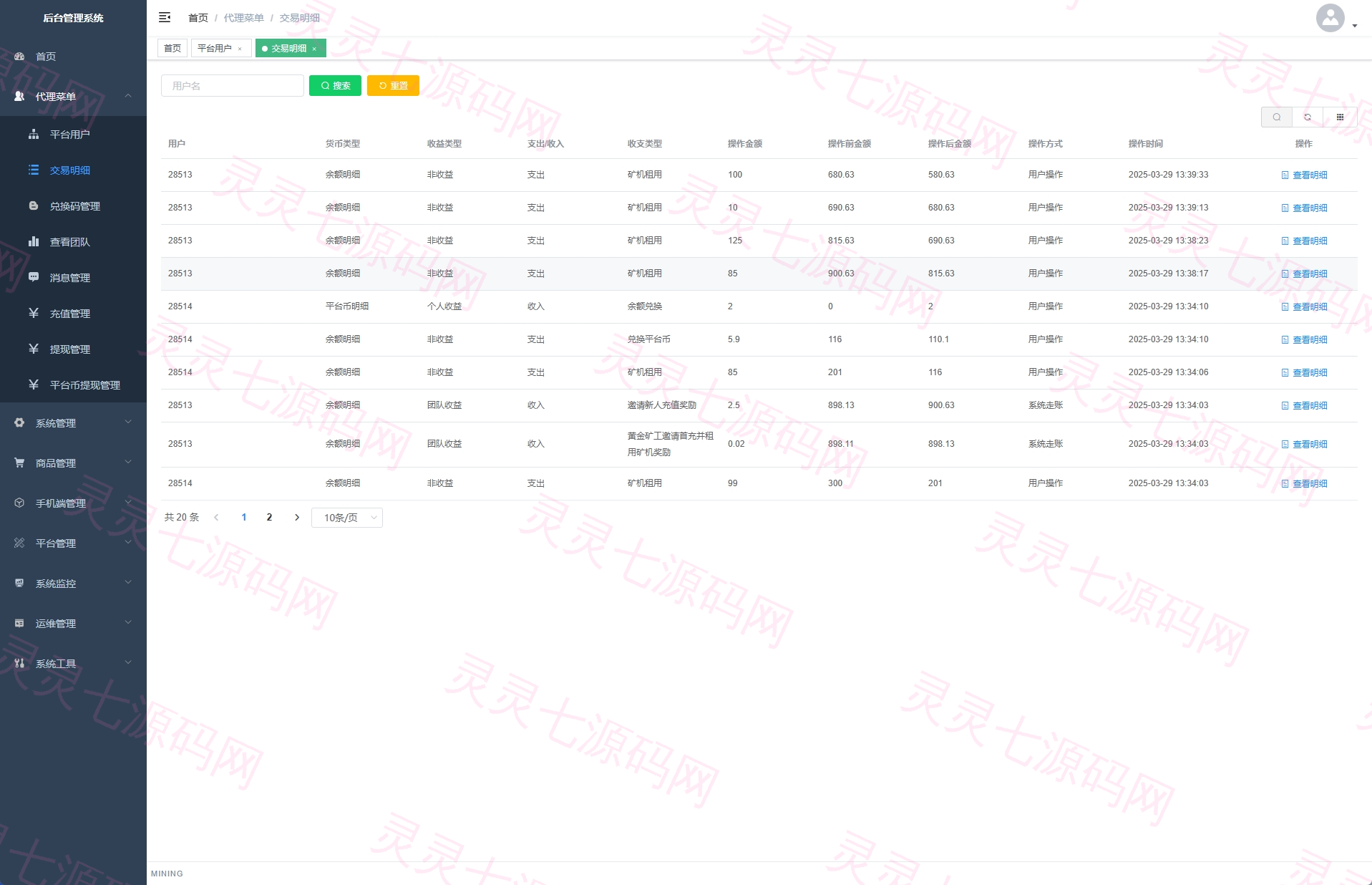Open 查看团队 in the sidebar
This screenshot has height=885, width=1372.
pos(73,242)
